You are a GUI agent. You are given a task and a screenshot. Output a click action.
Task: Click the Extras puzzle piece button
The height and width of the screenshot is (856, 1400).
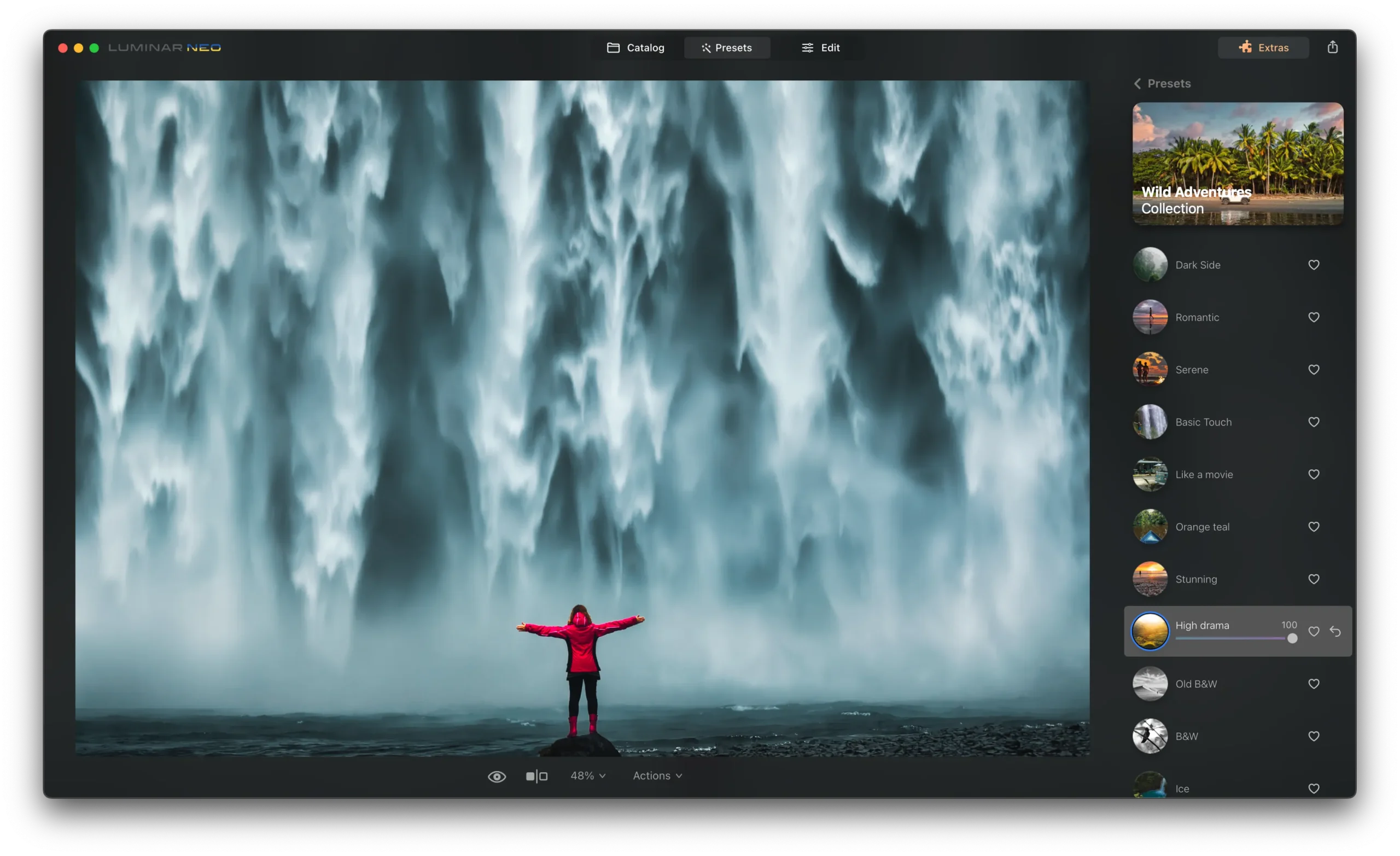coord(1263,48)
